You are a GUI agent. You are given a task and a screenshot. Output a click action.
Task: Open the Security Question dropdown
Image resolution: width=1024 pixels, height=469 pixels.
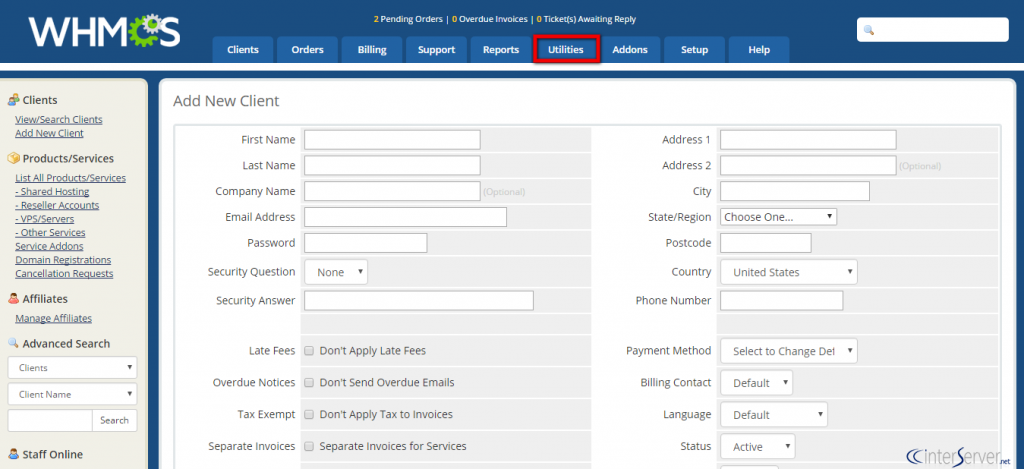click(336, 272)
